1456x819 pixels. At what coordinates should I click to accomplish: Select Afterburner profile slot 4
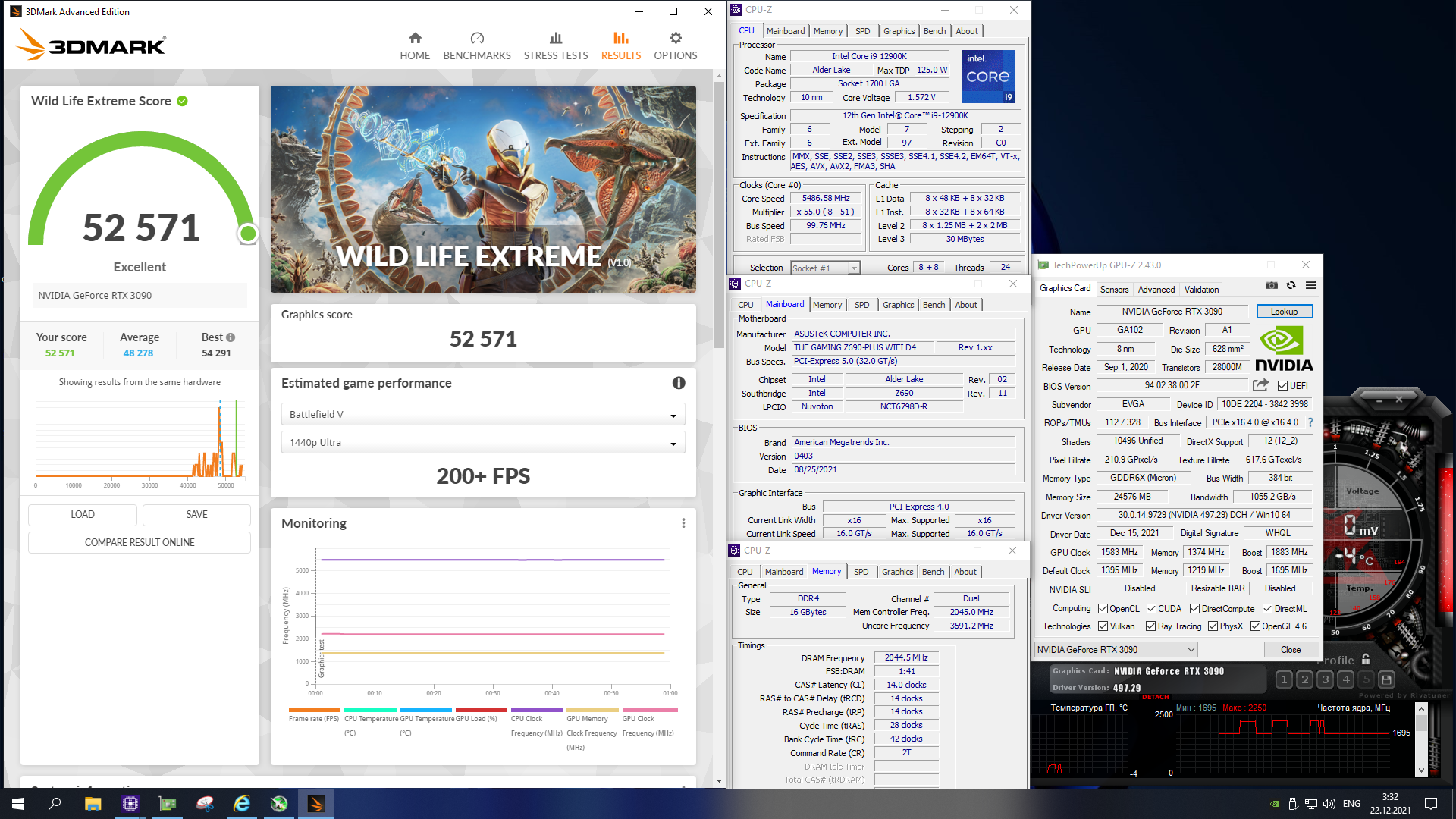1345,679
